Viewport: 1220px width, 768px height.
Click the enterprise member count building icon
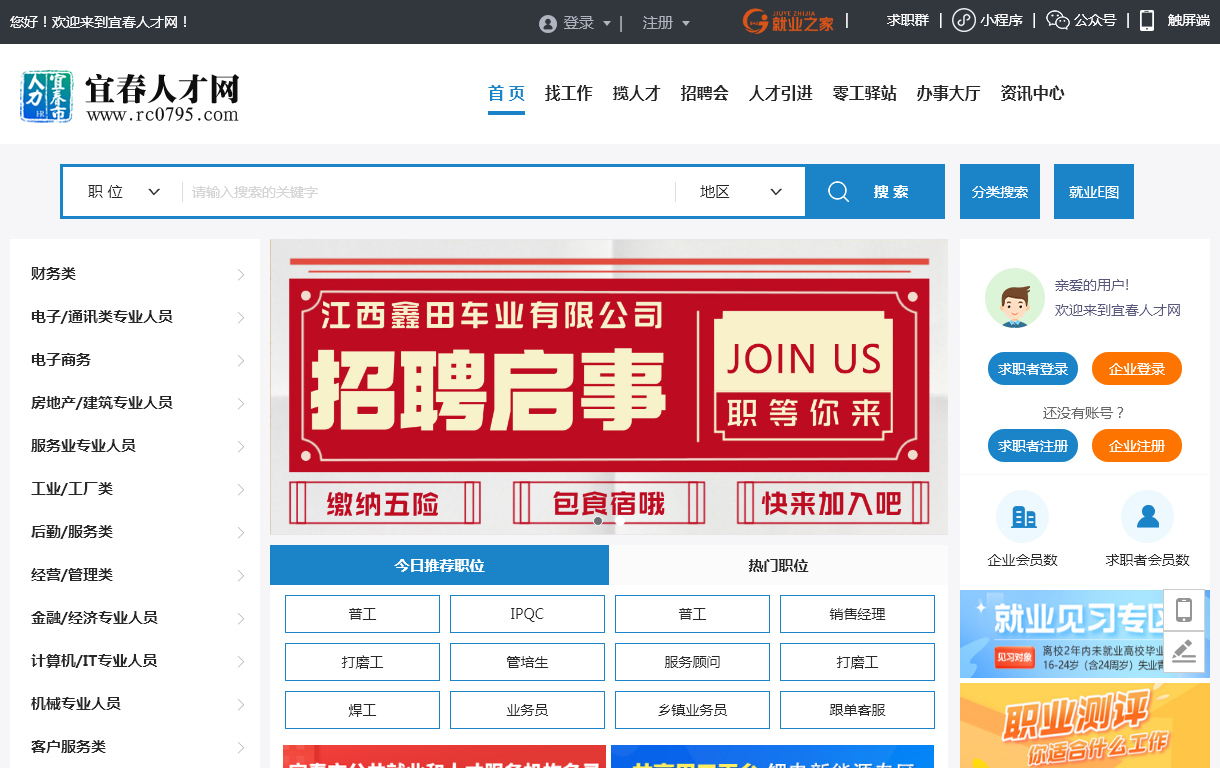pos(1022,517)
